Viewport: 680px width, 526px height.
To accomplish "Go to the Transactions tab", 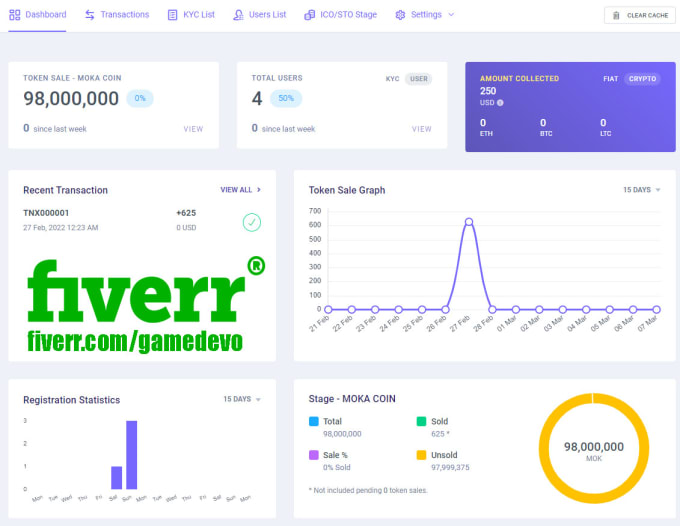I will (x=117, y=15).
